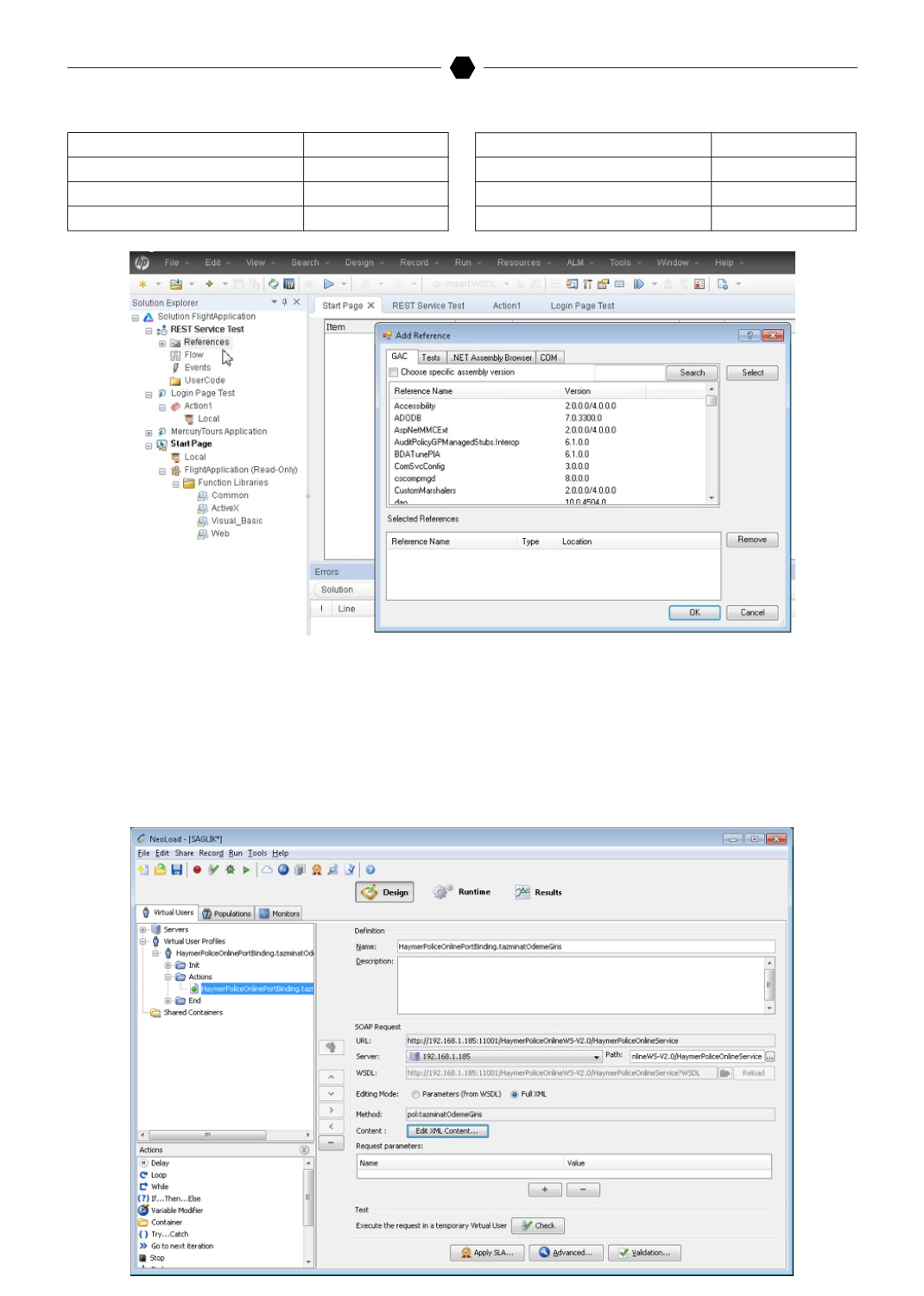The image size is (924, 1296).
Task: Click the horizontal scrollbar thumb under NeoLoad tree
Action: coord(207,1135)
